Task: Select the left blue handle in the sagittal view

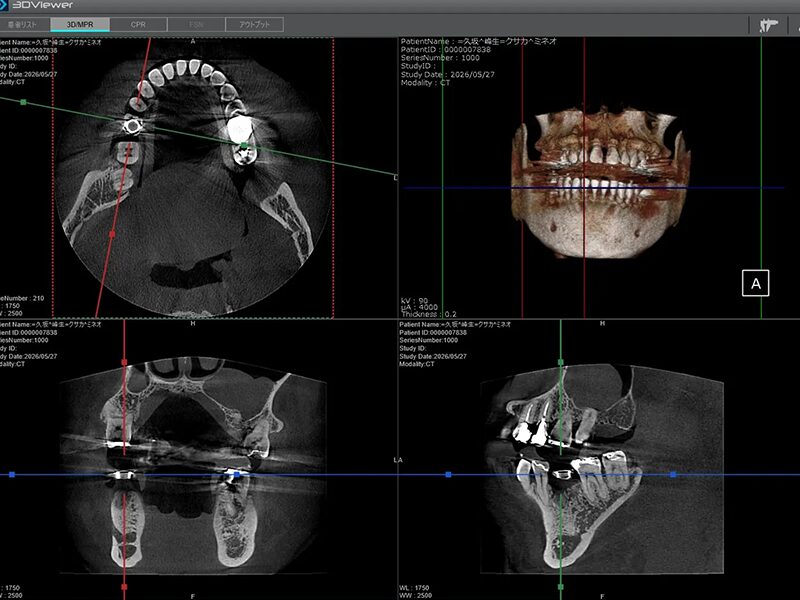Action: click(448, 474)
